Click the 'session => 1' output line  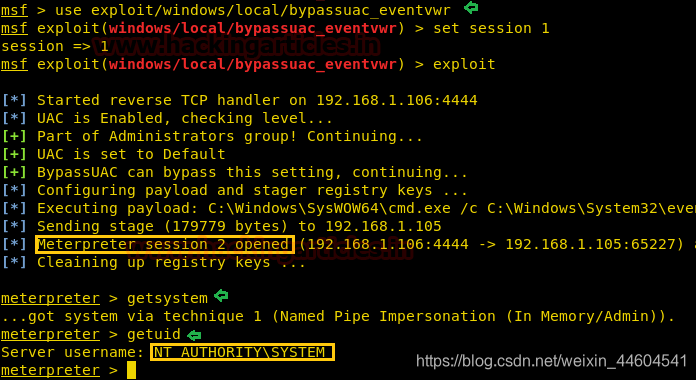[55, 46]
